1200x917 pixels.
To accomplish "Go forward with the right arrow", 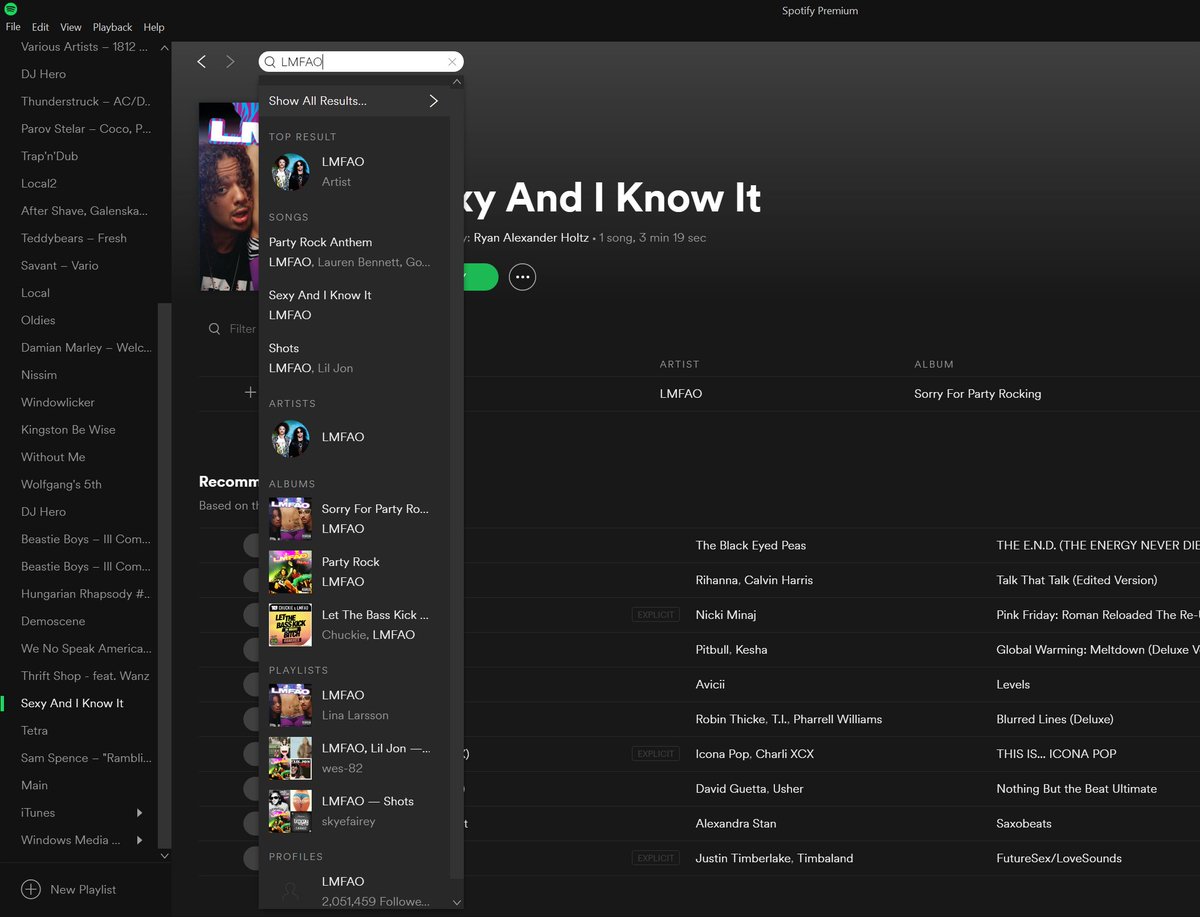I will point(230,62).
